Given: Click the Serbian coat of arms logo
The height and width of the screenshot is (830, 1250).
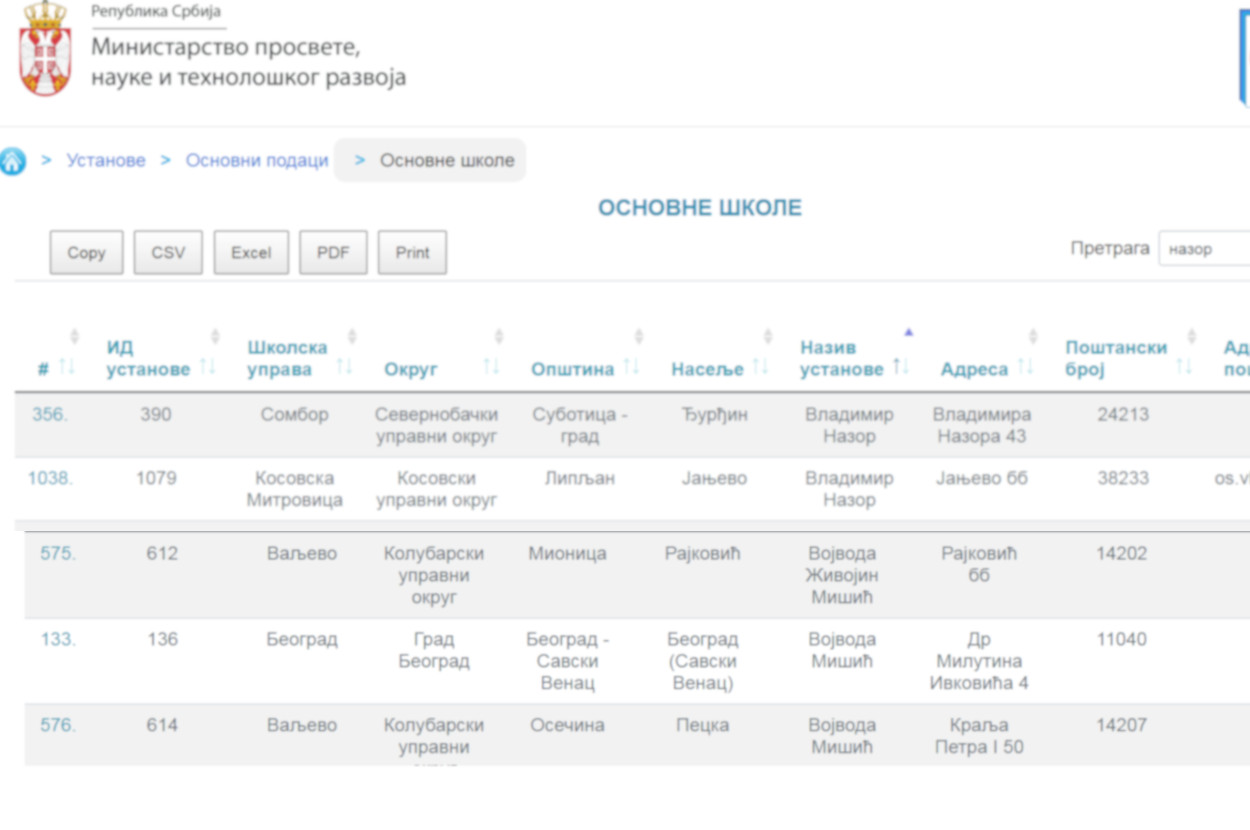Looking at the screenshot, I should (x=45, y=50).
